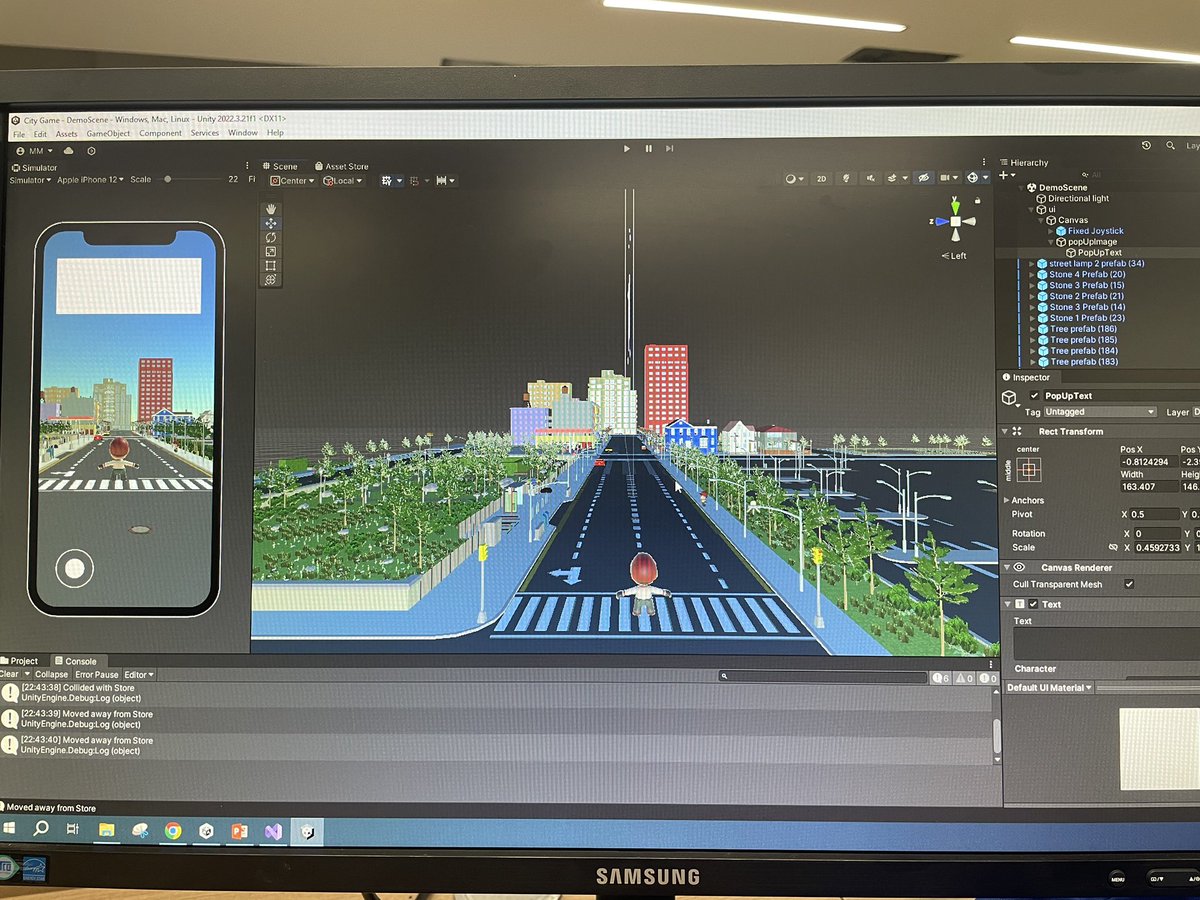This screenshot has width=1200, height=900.
Task: Click the anchor presets box in Rect Transform
Action: click(1029, 472)
